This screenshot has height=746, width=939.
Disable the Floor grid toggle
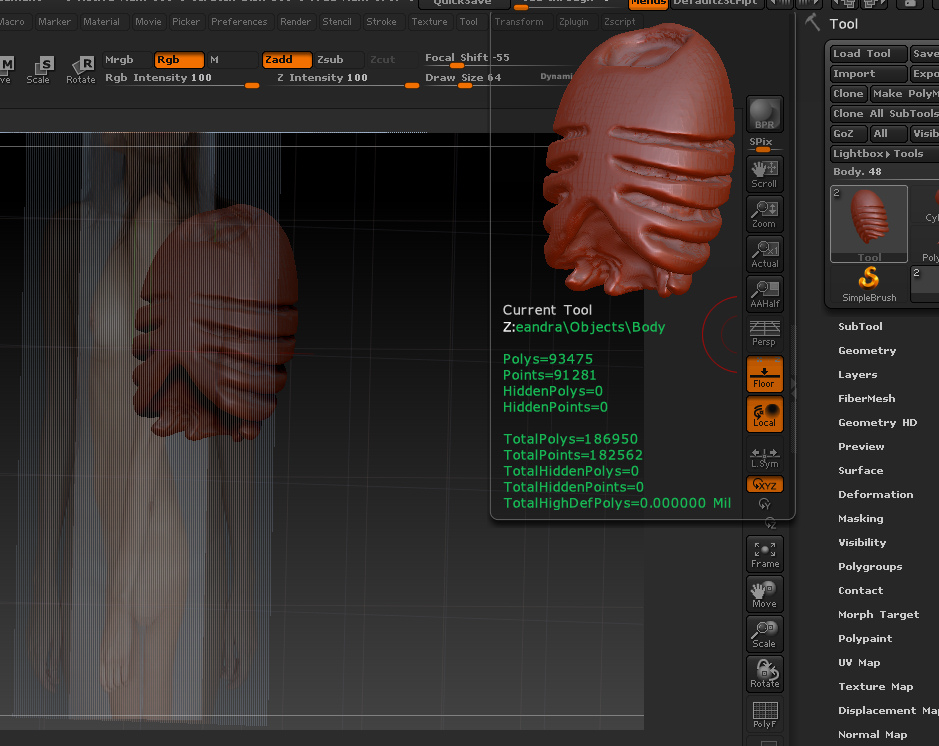(765, 373)
